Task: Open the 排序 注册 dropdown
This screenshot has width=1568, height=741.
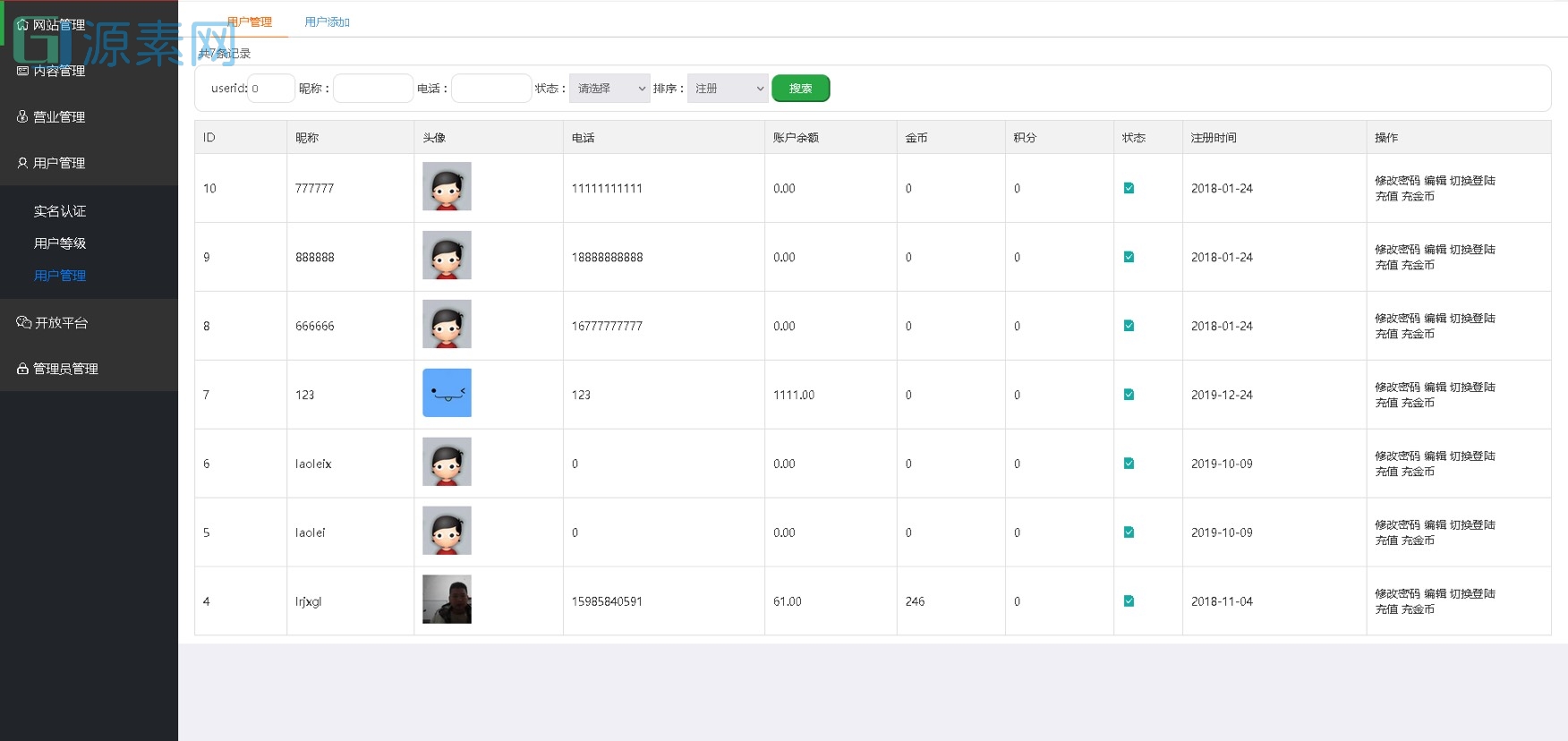Action: coord(728,89)
